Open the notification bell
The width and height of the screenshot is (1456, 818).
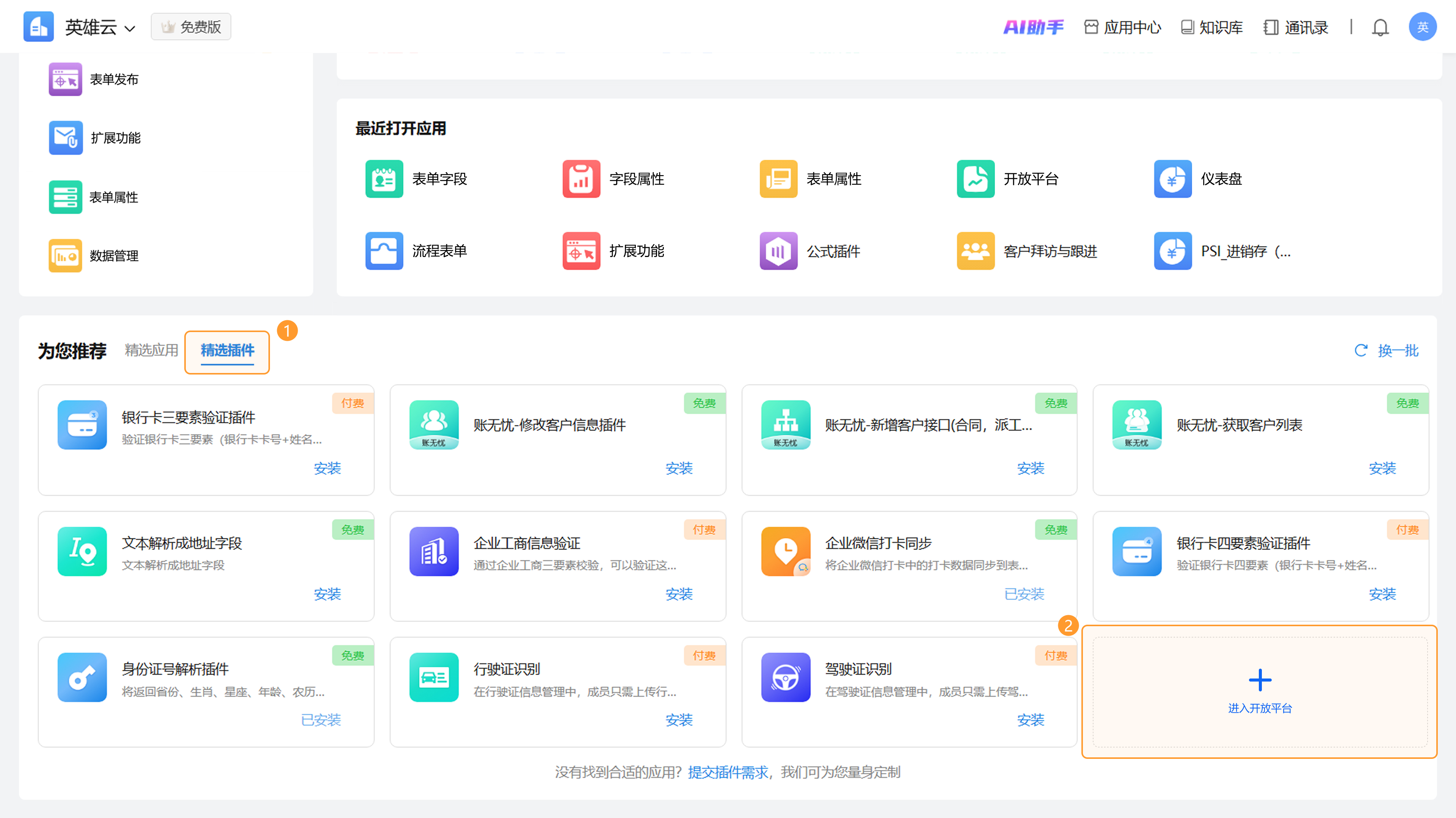[x=1380, y=27]
